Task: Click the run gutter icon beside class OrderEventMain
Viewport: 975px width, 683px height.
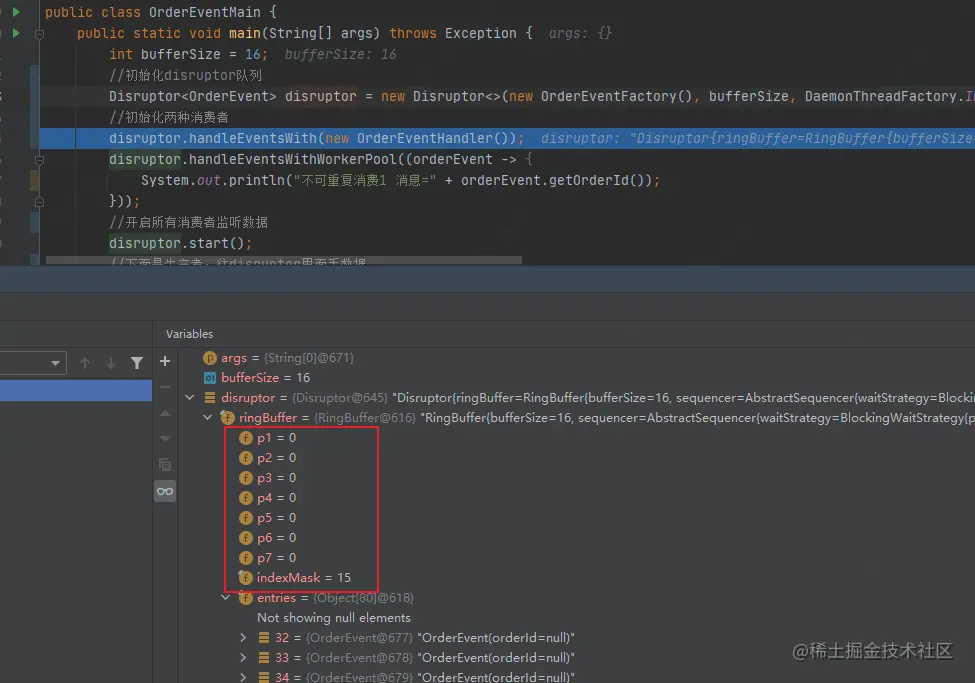Action: pyautogui.click(x=16, y=12)
